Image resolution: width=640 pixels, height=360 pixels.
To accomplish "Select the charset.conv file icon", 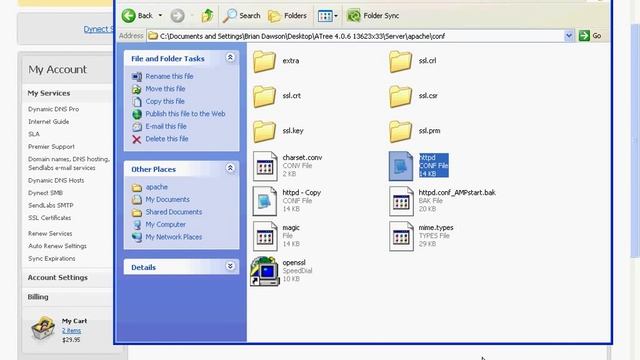I will point(265,166).
